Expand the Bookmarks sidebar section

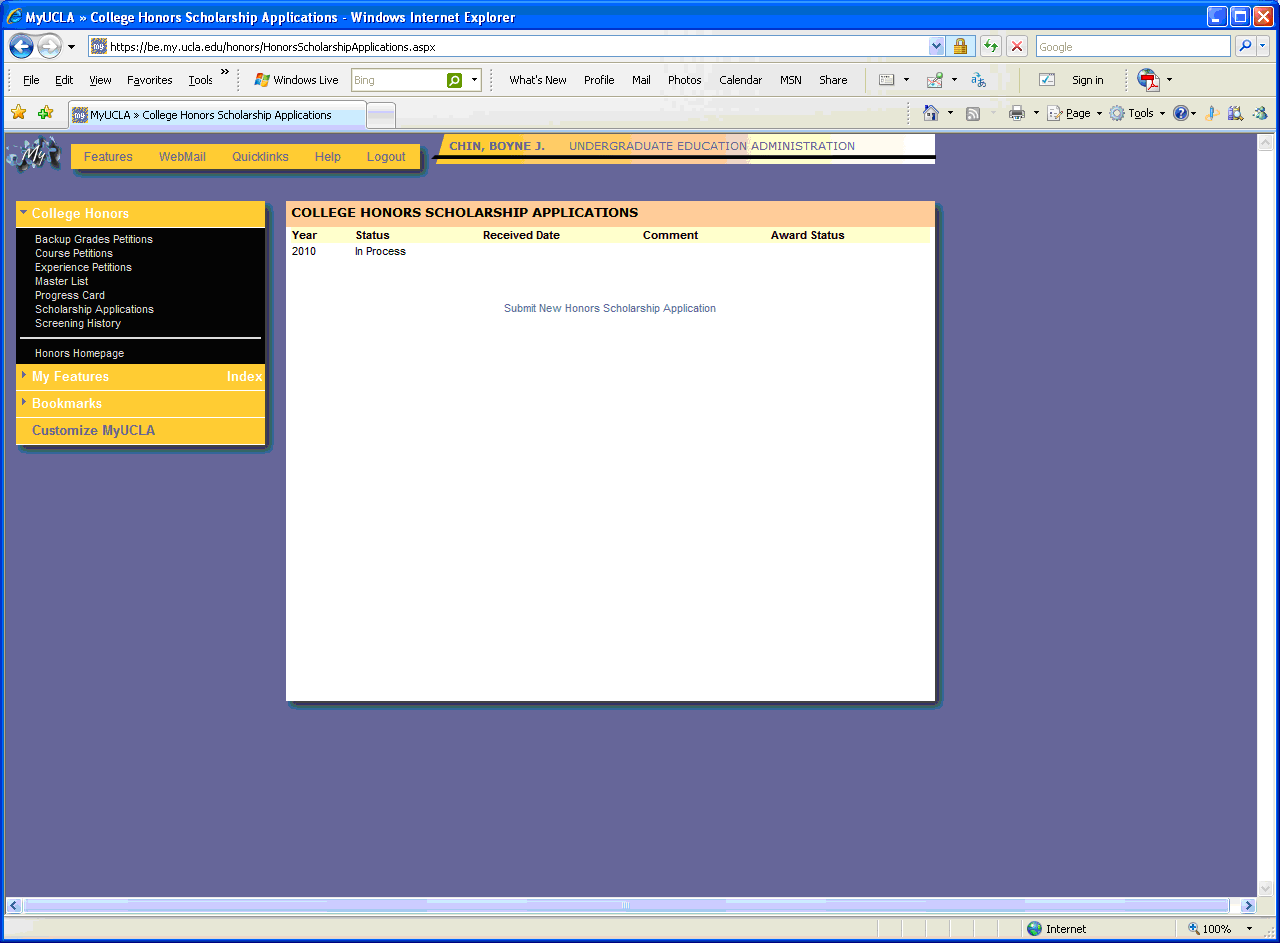pyautogui.click(x=66, y=404)
